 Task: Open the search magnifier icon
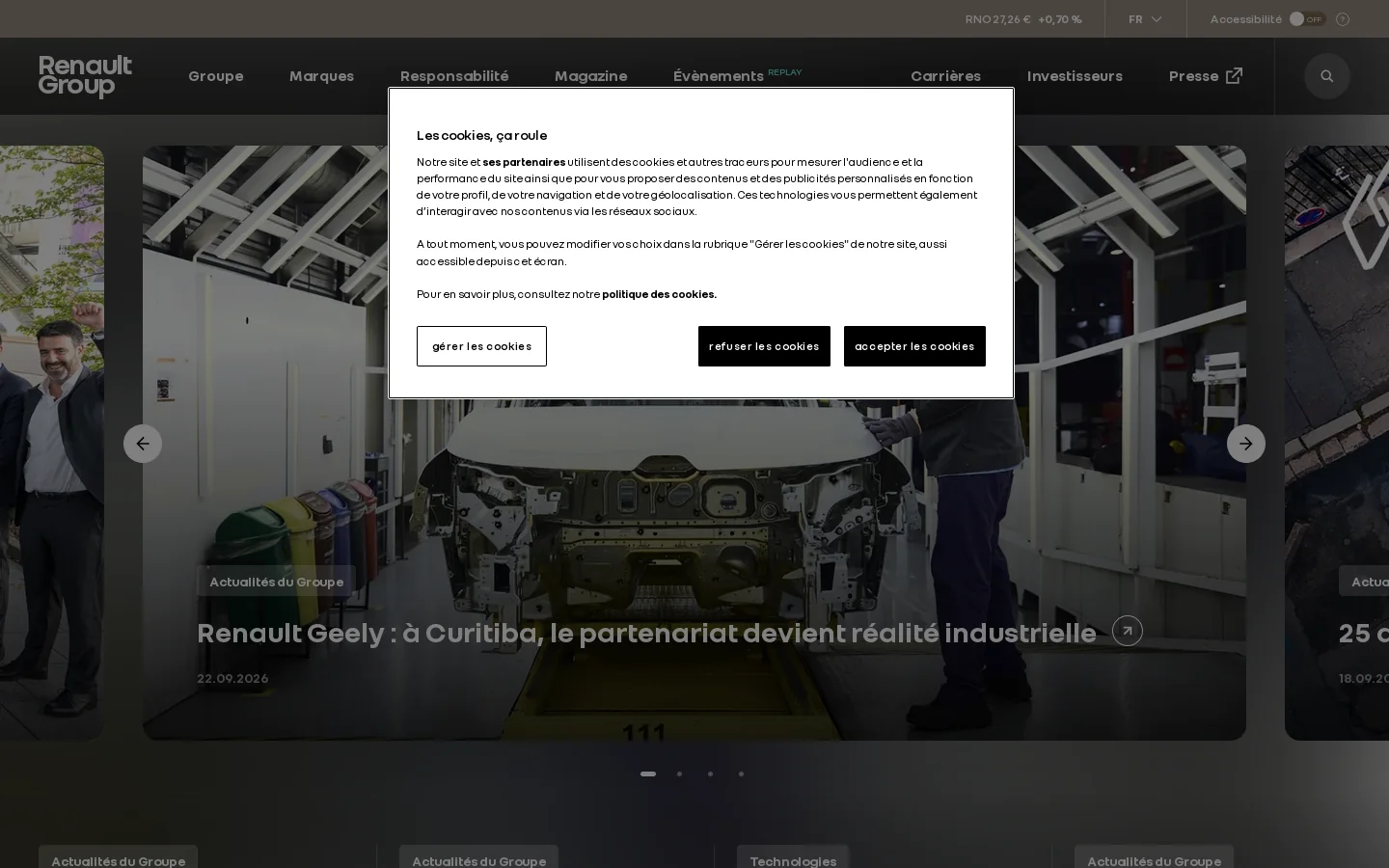[1327, 76]
